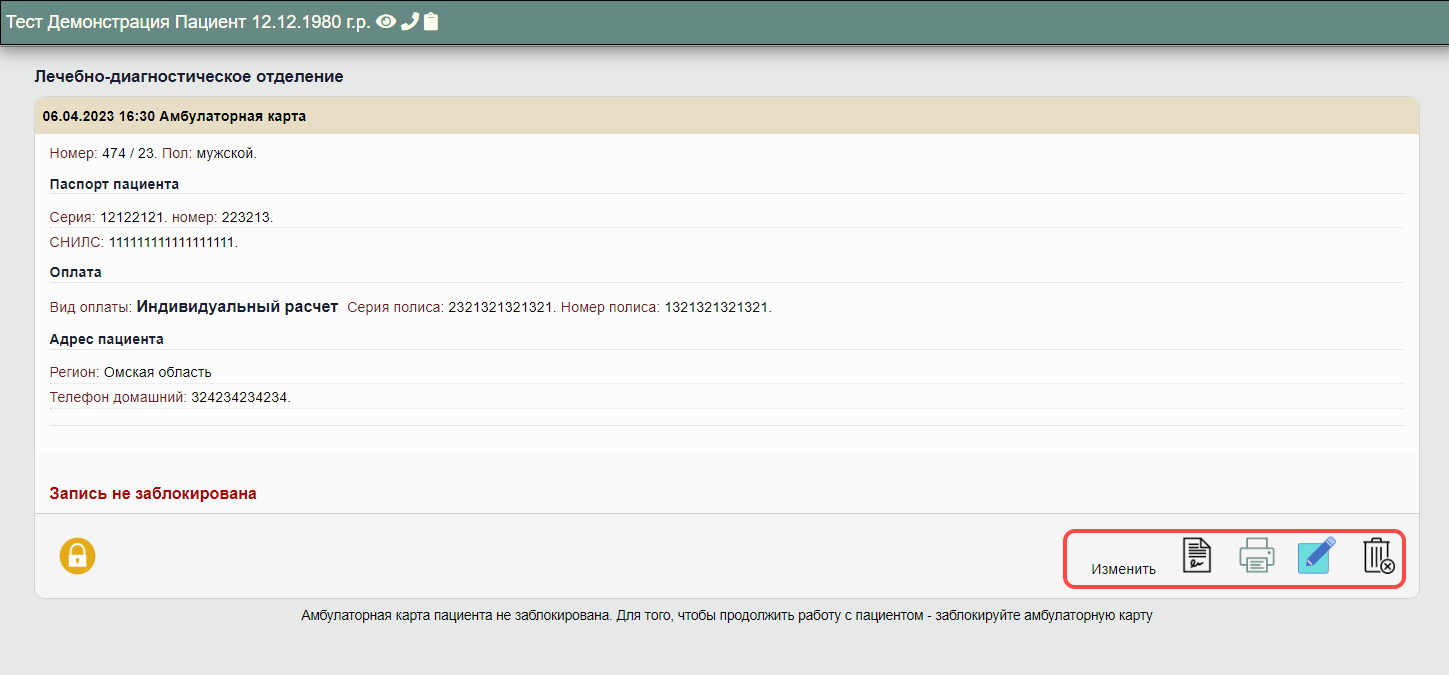1449x675 pixels.
Task: Lock the record with yellow padlock icon
Action: pyautogui.click(x=77, y=556)
